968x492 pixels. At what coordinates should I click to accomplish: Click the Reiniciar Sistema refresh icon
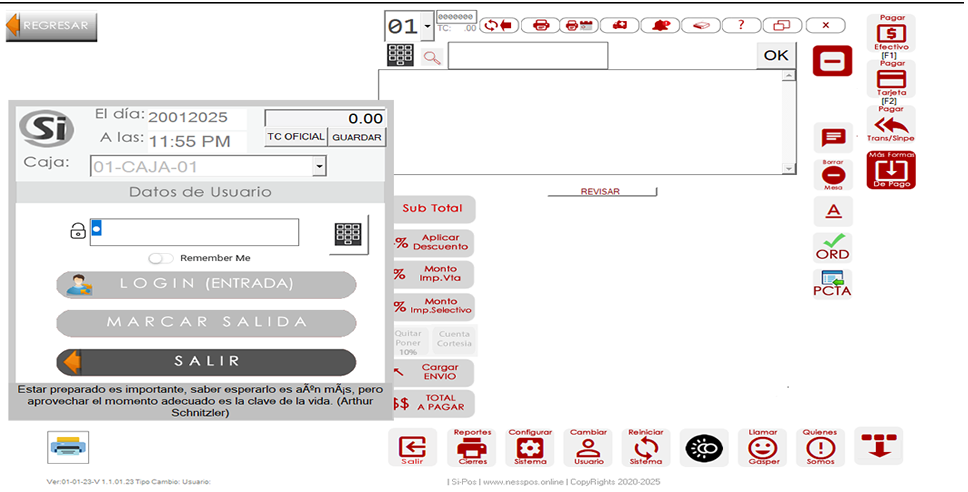[645, 447]
